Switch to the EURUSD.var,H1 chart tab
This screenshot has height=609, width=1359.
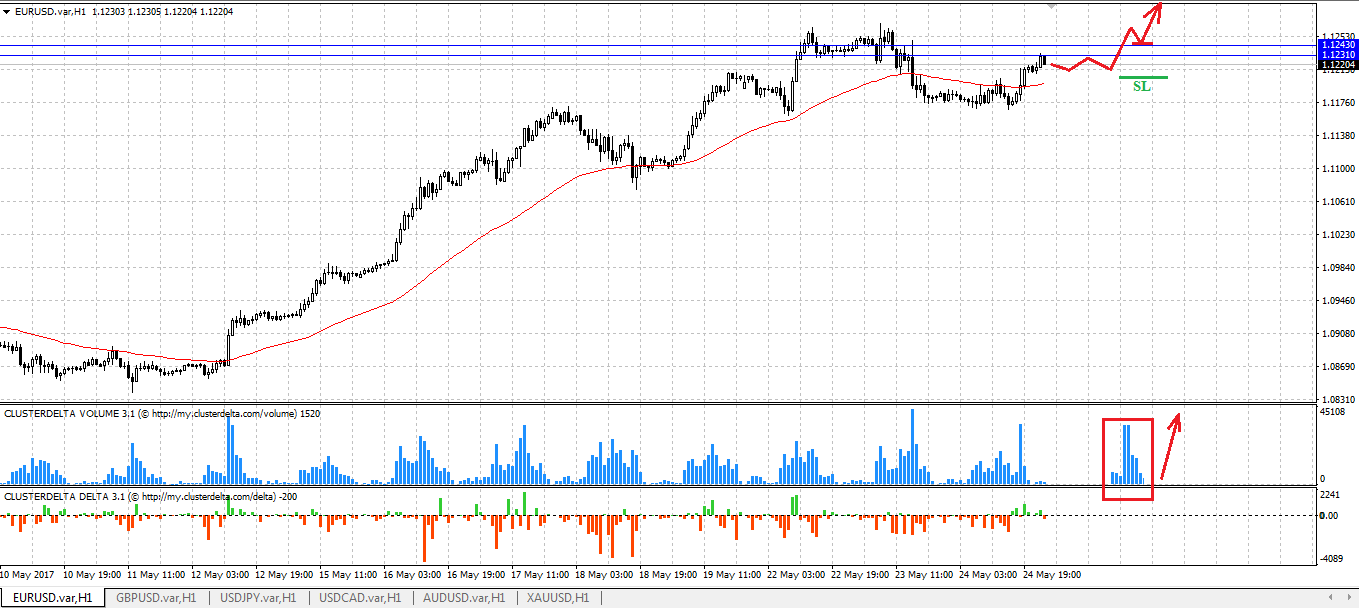click(52, 598)
